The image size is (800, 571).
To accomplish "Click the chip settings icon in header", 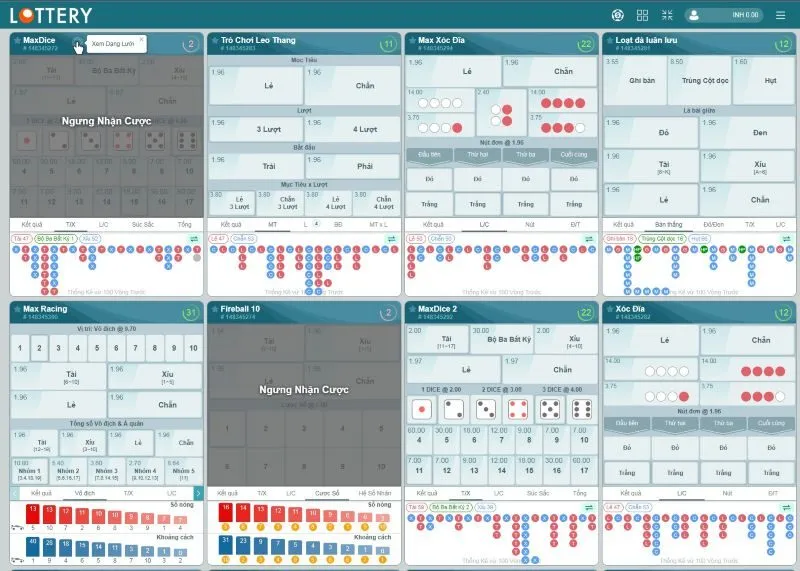I will click(617, 15).
